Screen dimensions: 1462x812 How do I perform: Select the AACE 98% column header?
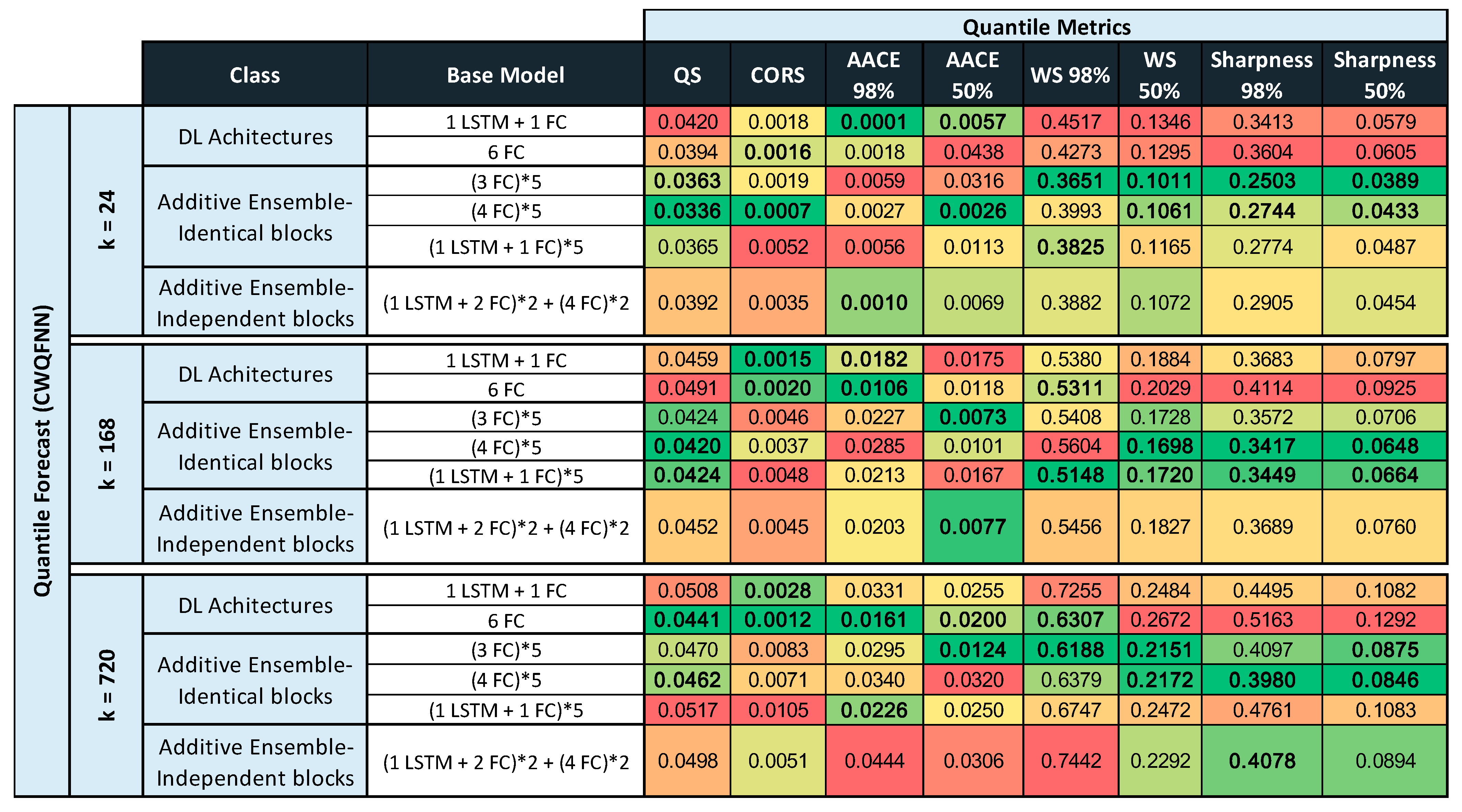click(874, 75)
